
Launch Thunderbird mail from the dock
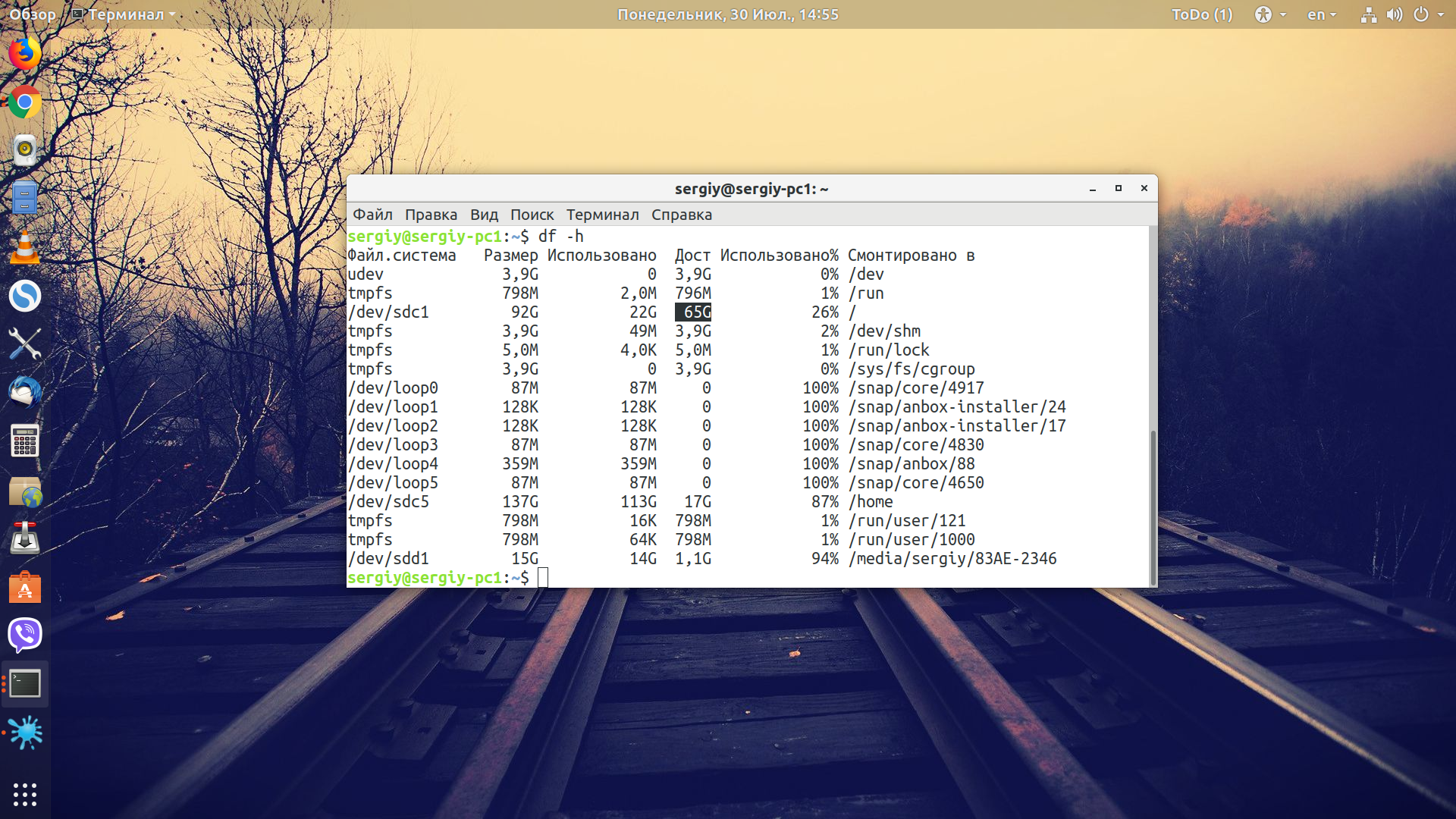(25, 392)
